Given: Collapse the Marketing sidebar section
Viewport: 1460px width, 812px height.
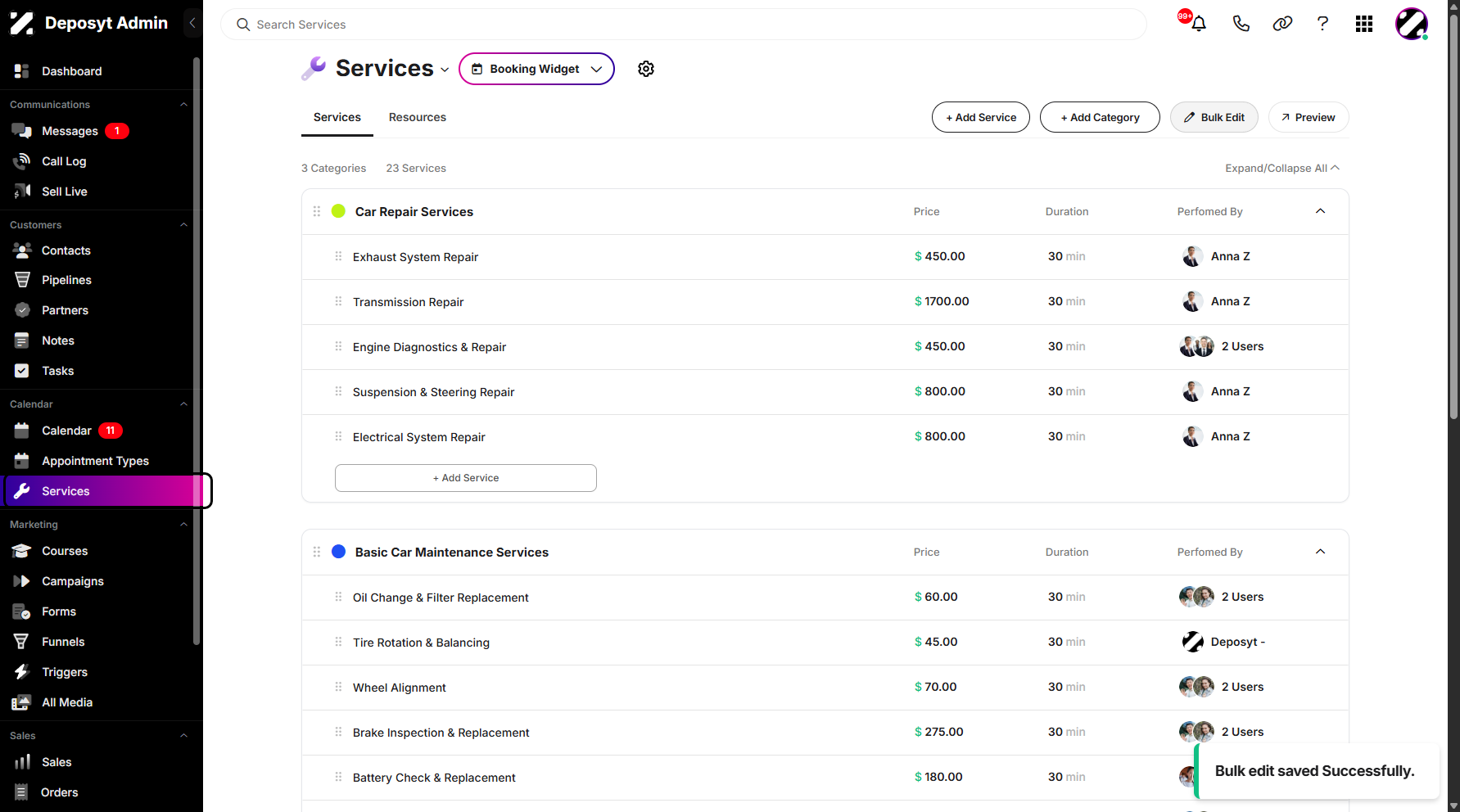Looking at the screenshot, I should pos(183,525).
